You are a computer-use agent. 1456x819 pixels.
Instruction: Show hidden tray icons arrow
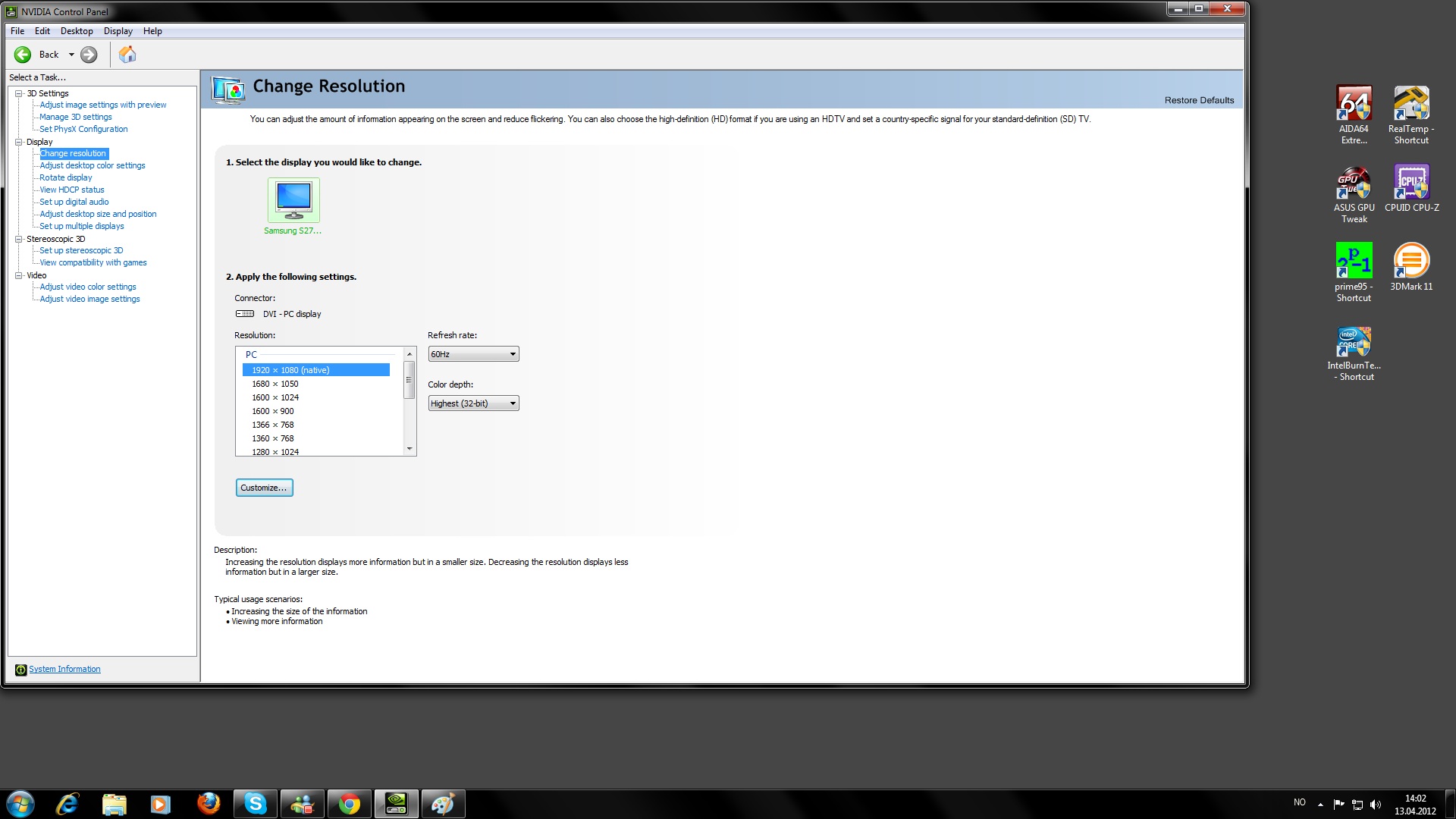coord(1320,805)
